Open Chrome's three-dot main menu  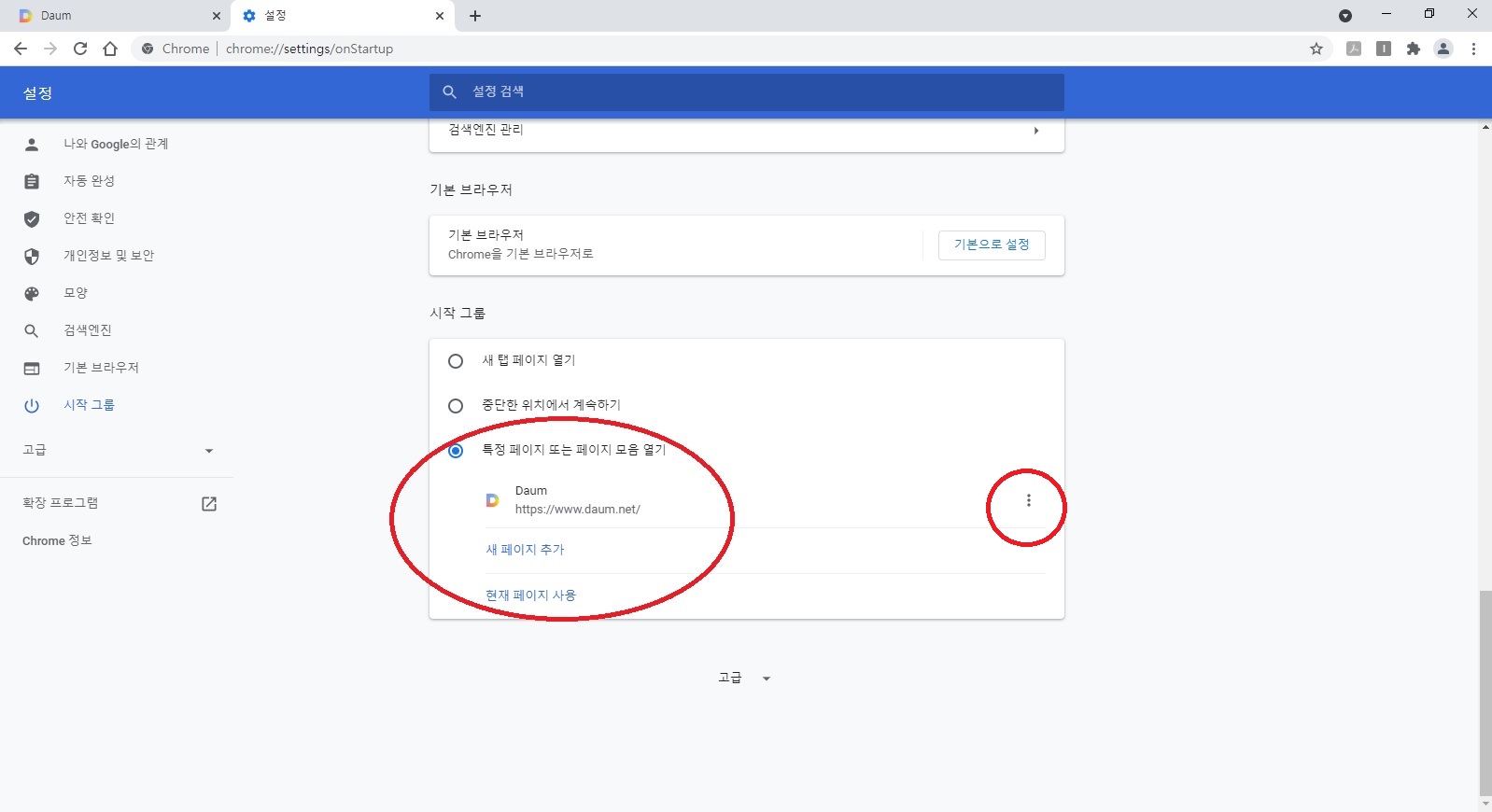click(1473, 49)
